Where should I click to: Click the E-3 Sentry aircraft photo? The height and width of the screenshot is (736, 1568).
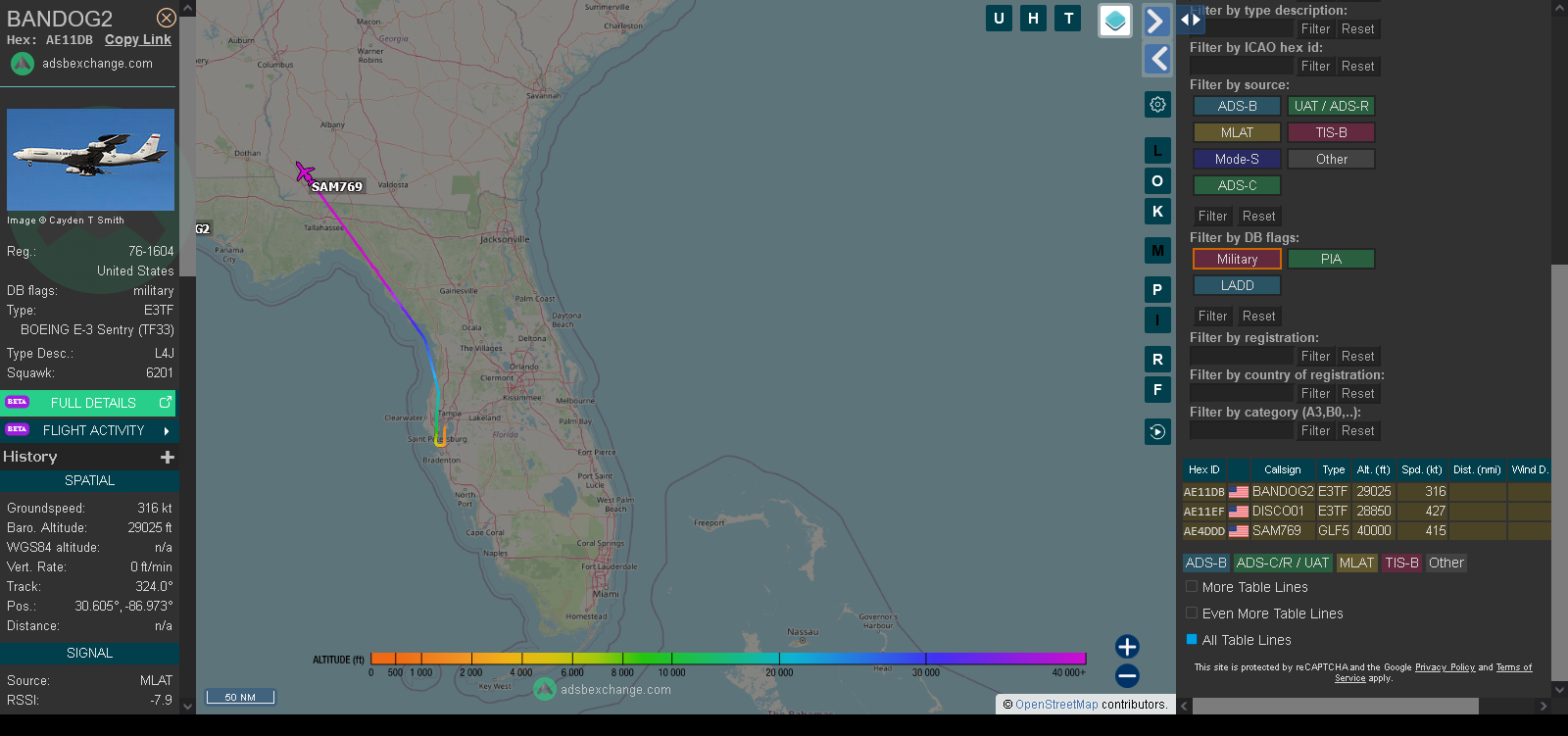(x=90, y=160)
